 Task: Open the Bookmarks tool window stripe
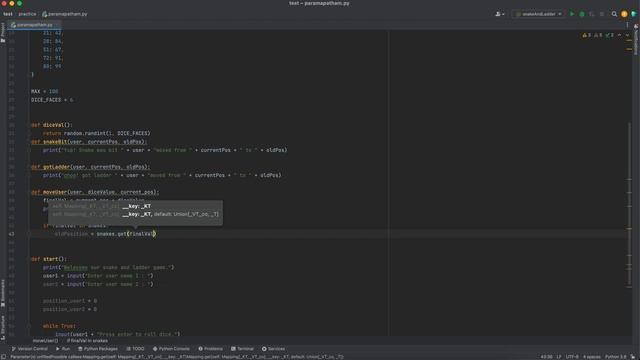pos(3,293)
